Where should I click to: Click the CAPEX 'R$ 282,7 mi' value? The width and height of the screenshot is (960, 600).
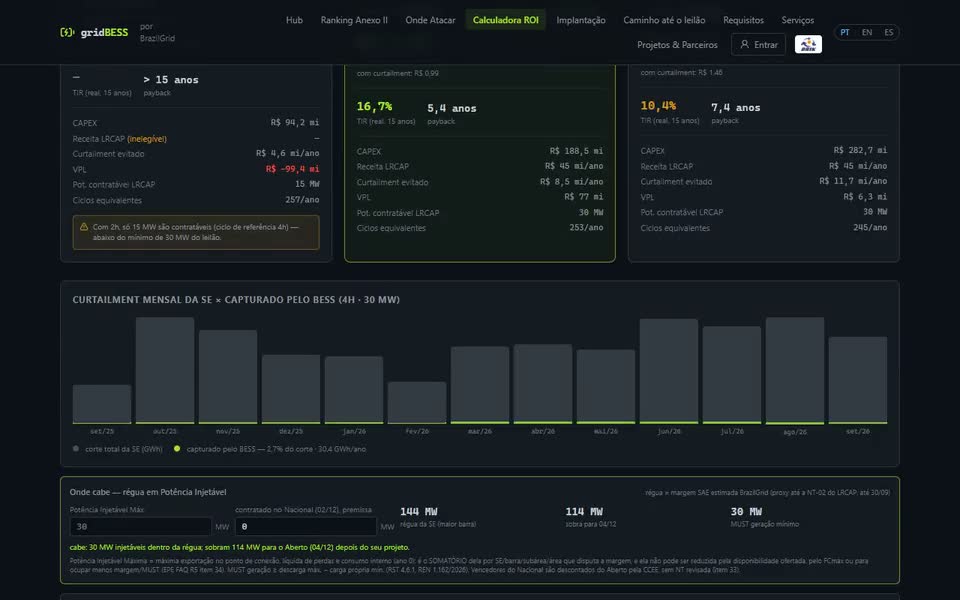[860, 150]
